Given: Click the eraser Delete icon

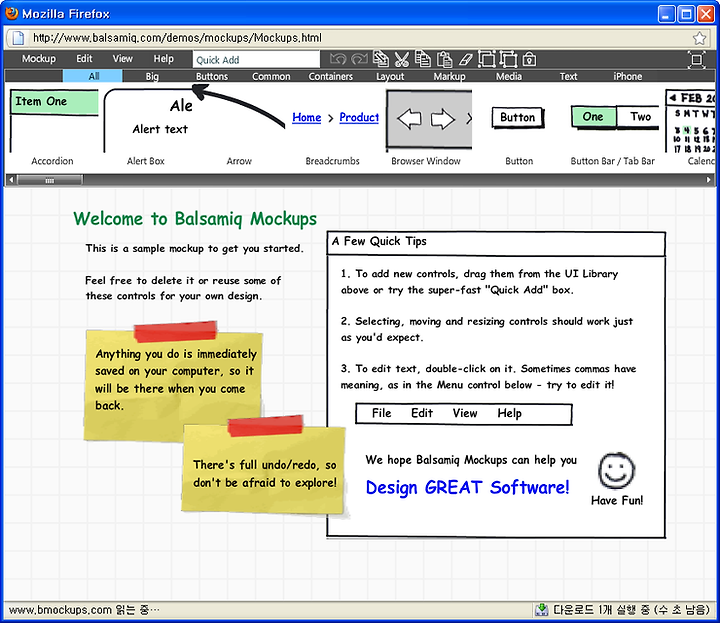Looking at the screenshot, I should (x=465, y=59).
